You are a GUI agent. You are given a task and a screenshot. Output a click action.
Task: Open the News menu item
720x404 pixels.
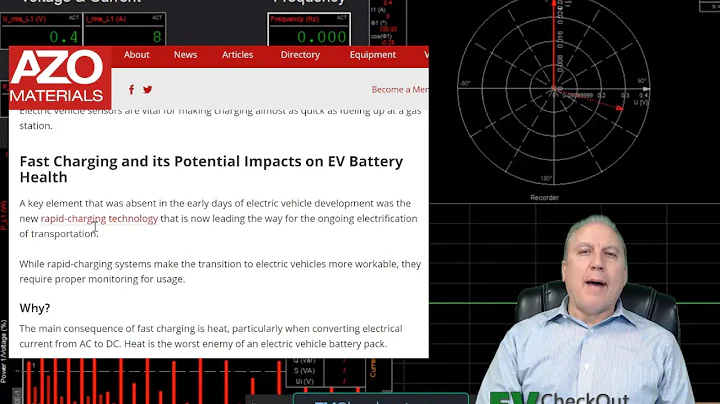(x=185, y=55)
